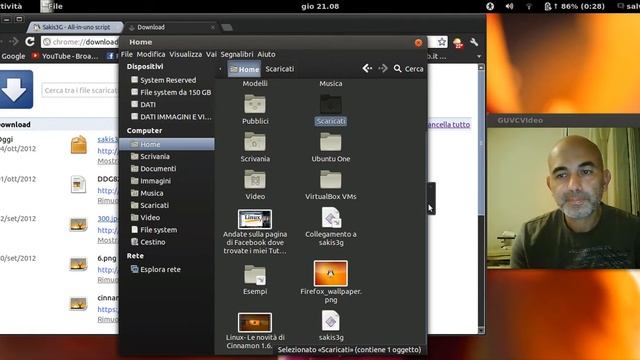This screenshot has height=360, width=640.
Task: Click the Chrome address bar
Action: coord(80,42)
